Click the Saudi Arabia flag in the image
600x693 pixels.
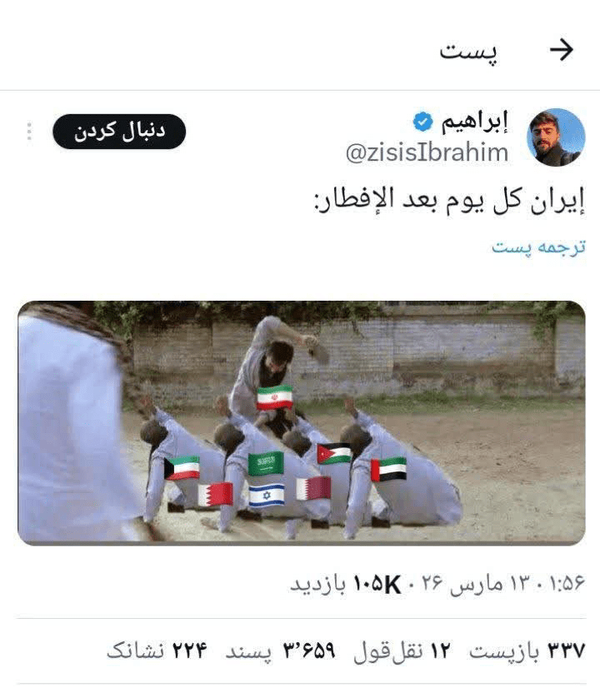tap(266, 464)
